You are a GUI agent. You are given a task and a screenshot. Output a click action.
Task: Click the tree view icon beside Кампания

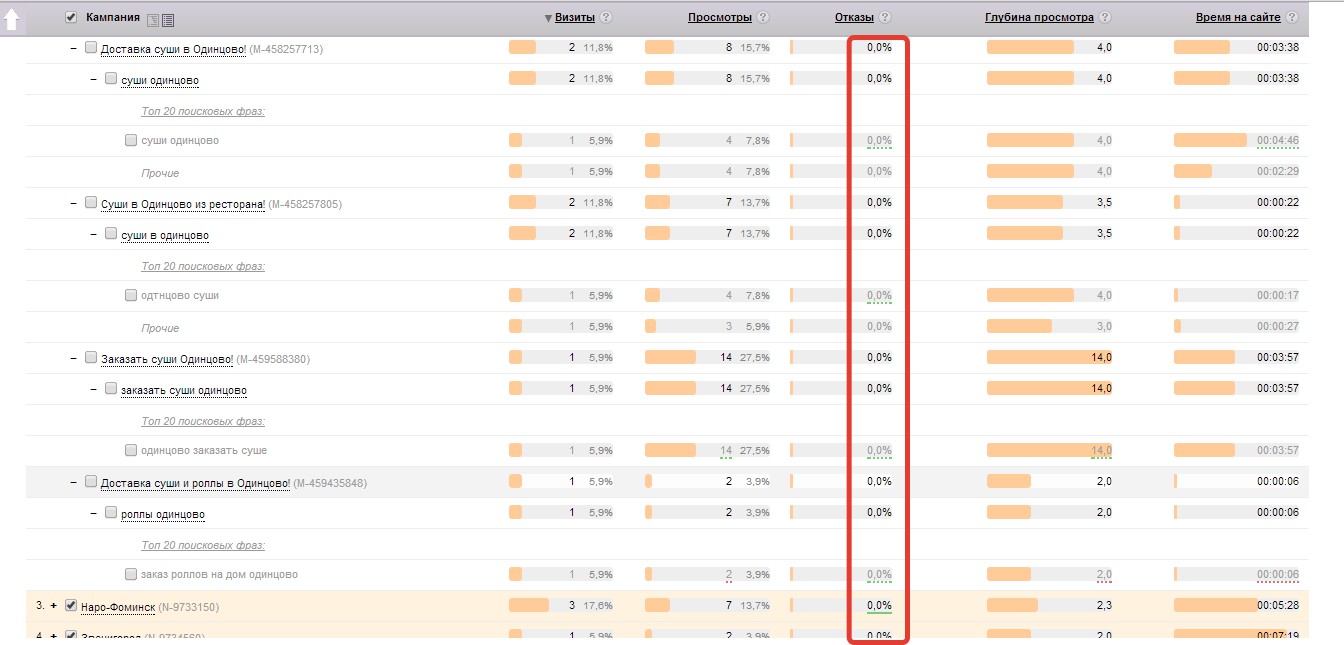coord(152,20)
